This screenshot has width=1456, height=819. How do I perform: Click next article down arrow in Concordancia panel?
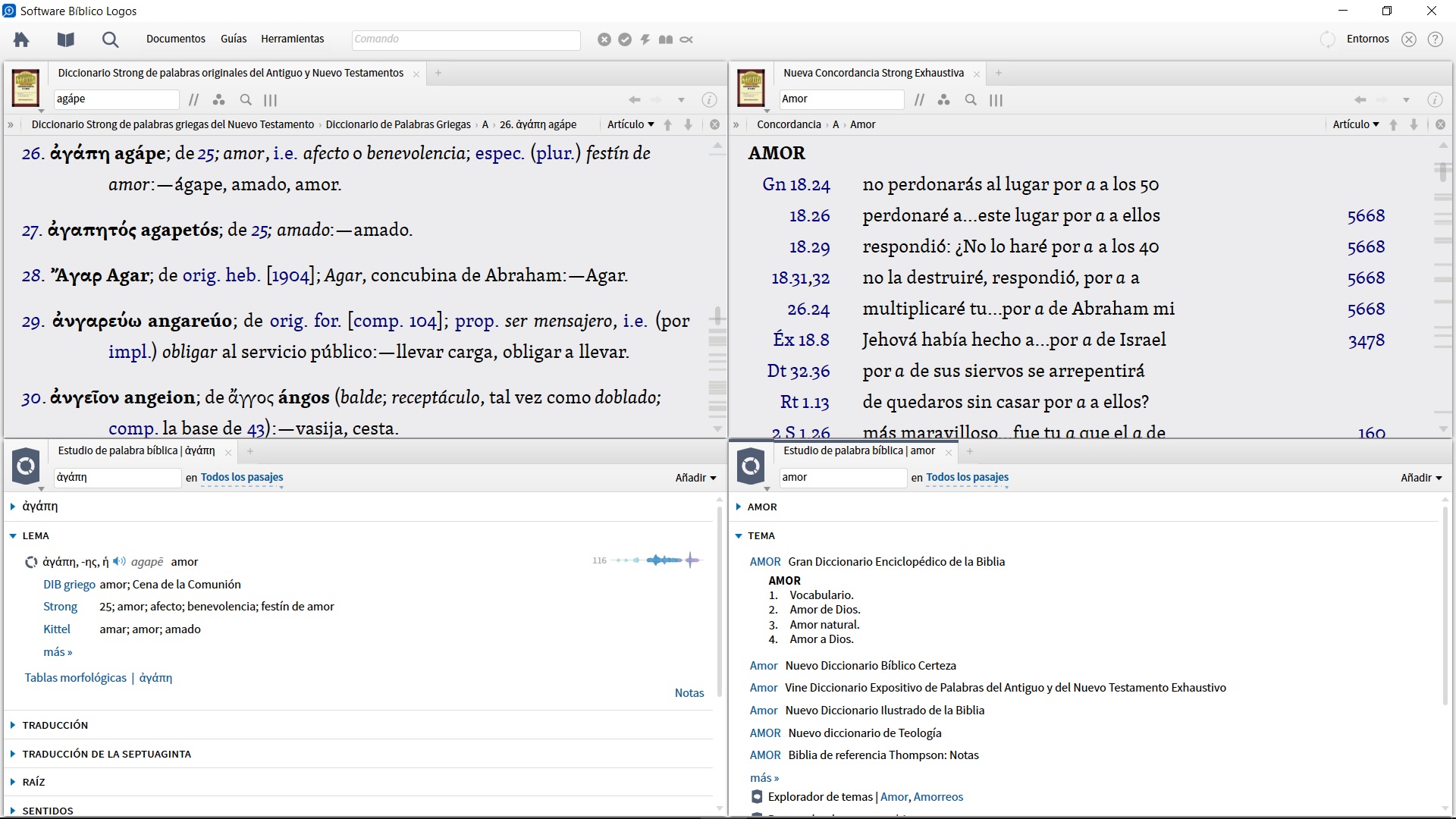point(1414,124)
